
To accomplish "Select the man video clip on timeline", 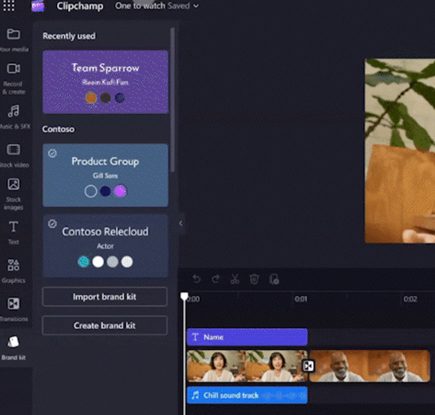I will click(370, 366).
